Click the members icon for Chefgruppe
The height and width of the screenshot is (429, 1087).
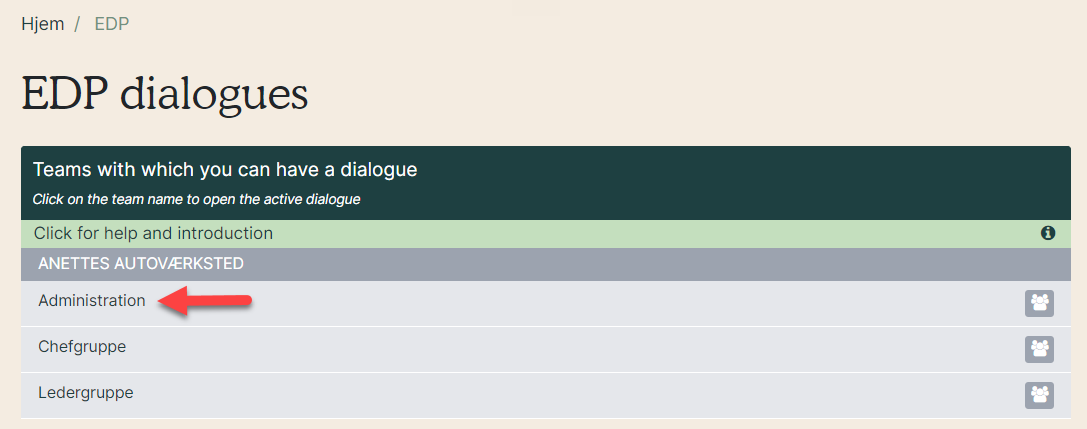coord(1039,349)
